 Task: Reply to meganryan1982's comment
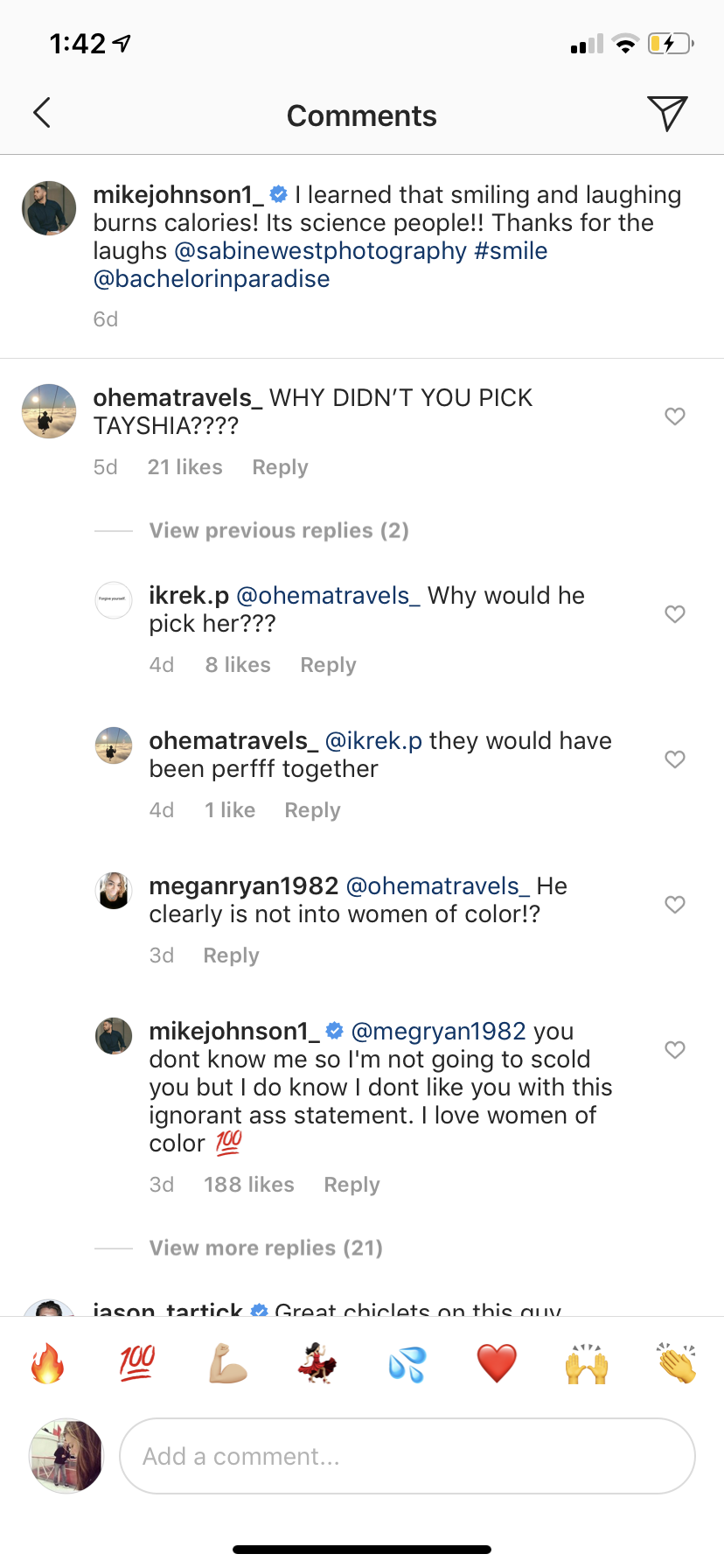click(x=231, y=956)
